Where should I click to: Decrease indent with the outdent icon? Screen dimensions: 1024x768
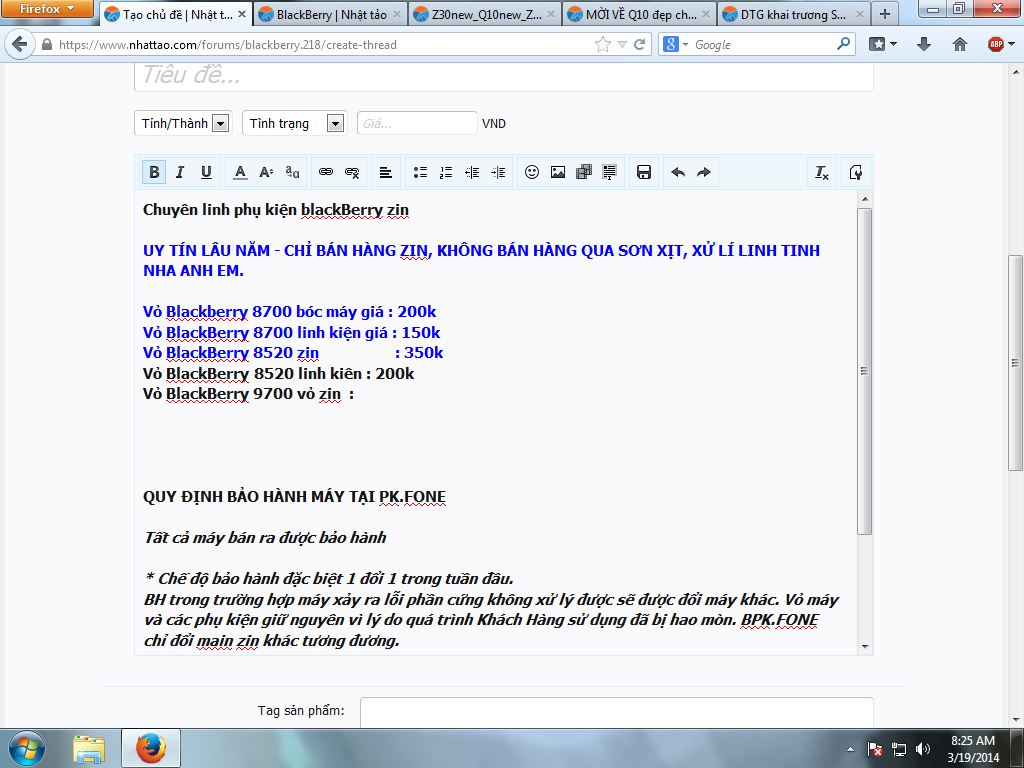pyautogui.click(x=472, y=172)
